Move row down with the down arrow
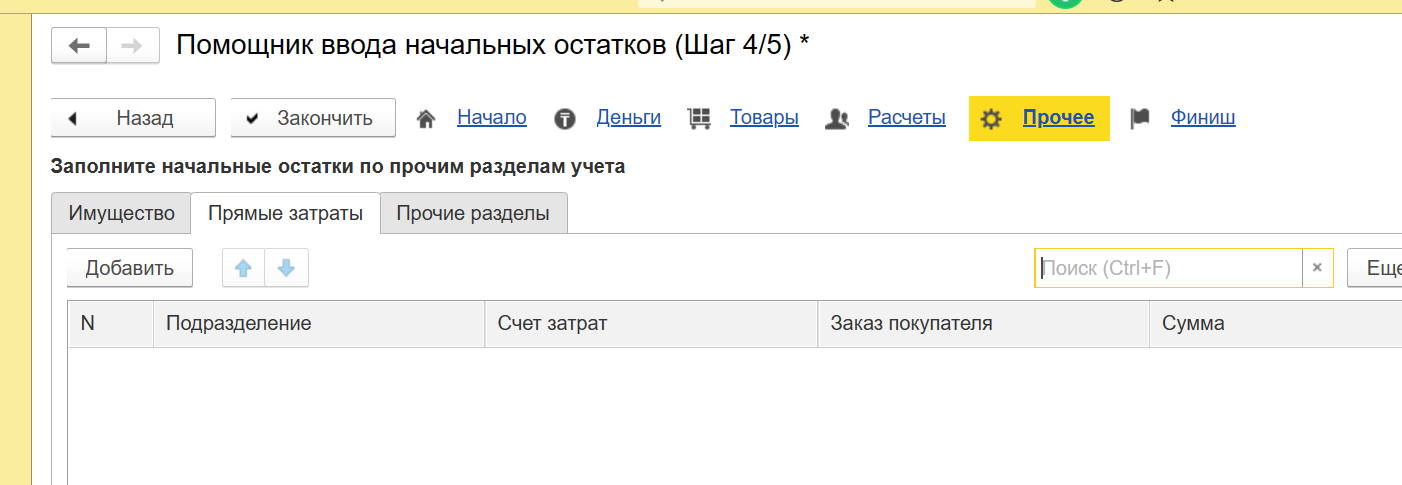 [x=286, y=268]
